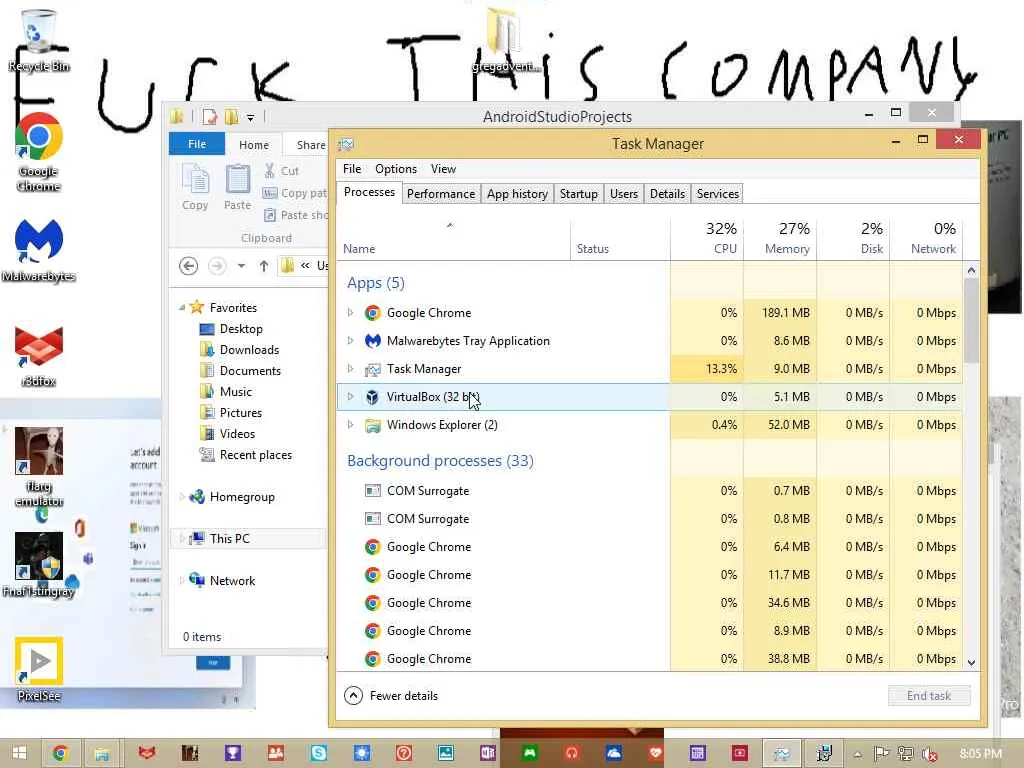Open File Explorer from the taskbar

coord(101,753)
